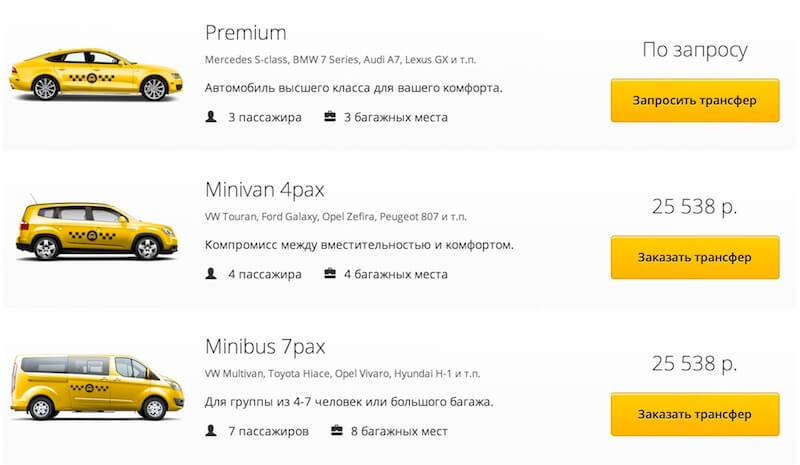This screenshot has height=465, width=800.
Task: Click the Mercedes S-class model list text
Action: (x=340, y=60)
